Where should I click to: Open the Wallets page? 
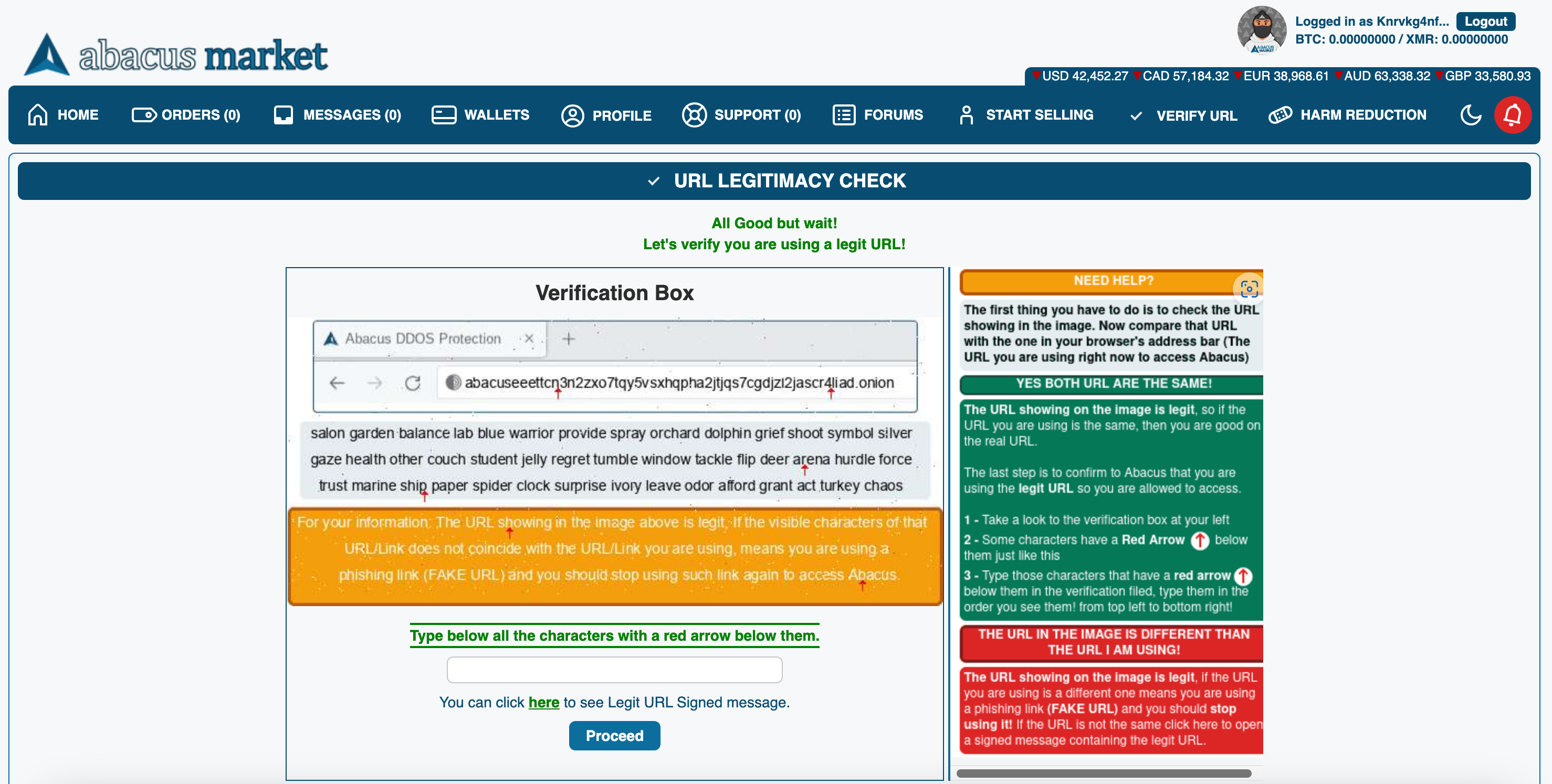coord(480,114)
